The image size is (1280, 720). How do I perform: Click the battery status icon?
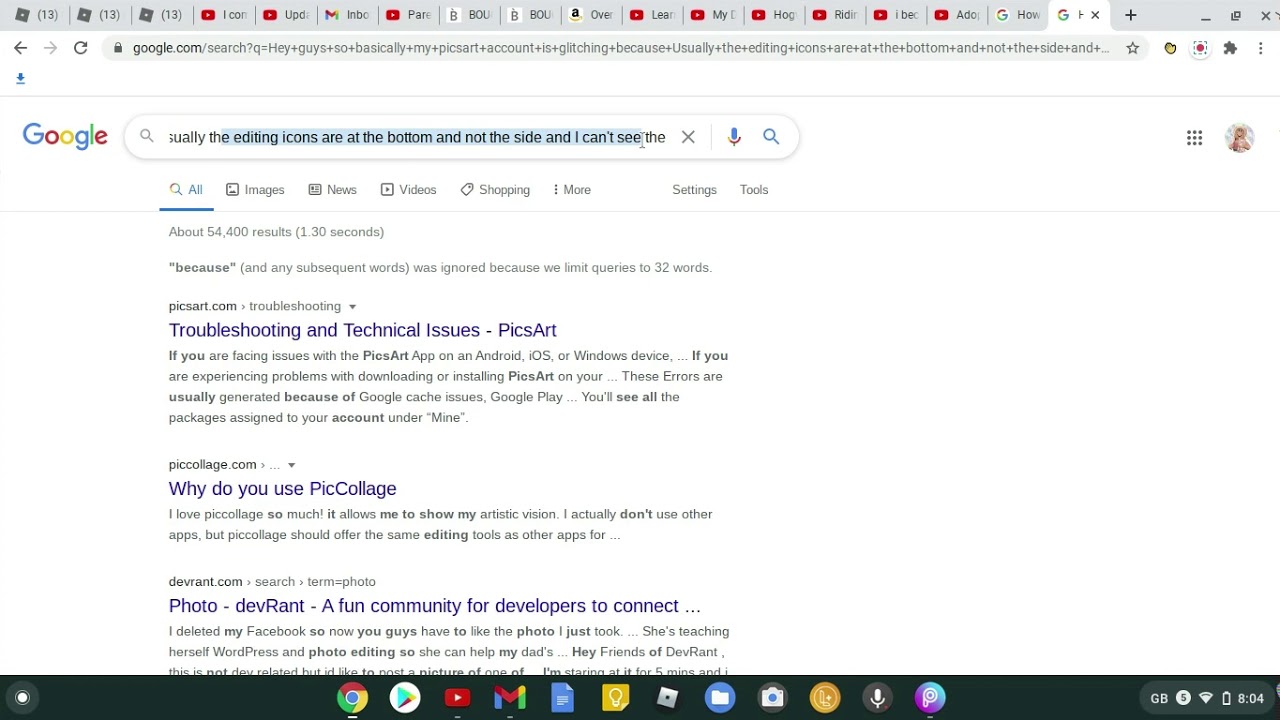pyautogui.click(x=1226, y=698)
